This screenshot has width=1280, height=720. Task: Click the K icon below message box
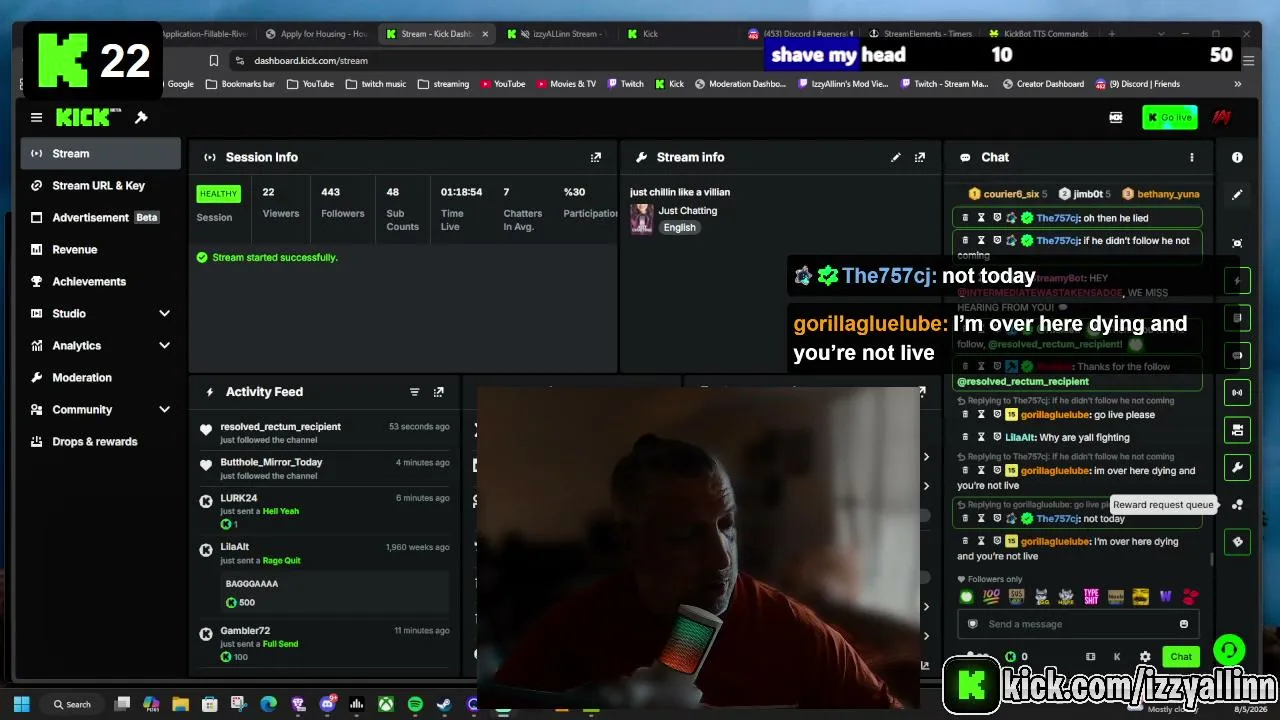pyautogui.click(x=1117, y=657)
